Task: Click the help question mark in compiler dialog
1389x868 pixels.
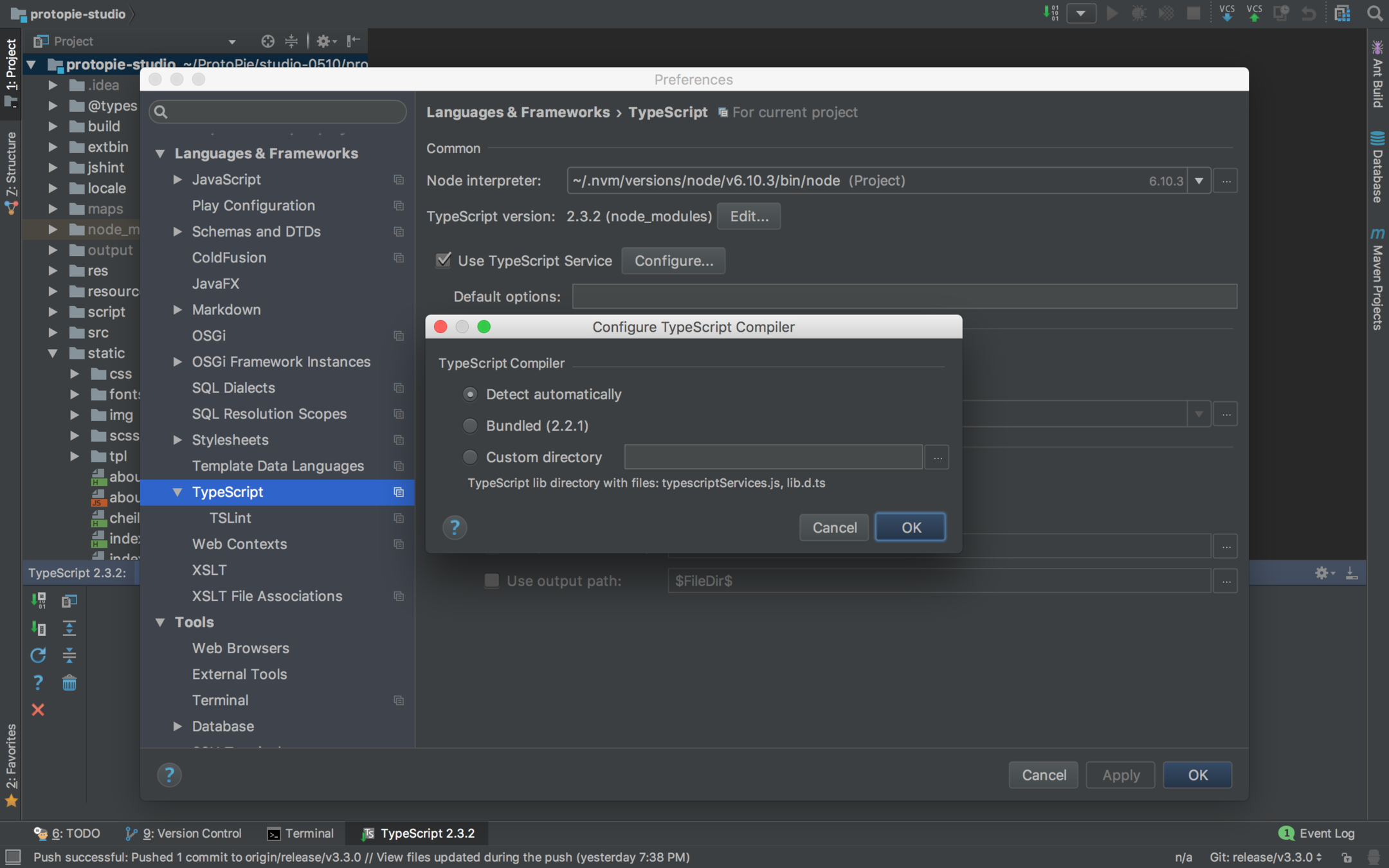Action: pos(454,527)
